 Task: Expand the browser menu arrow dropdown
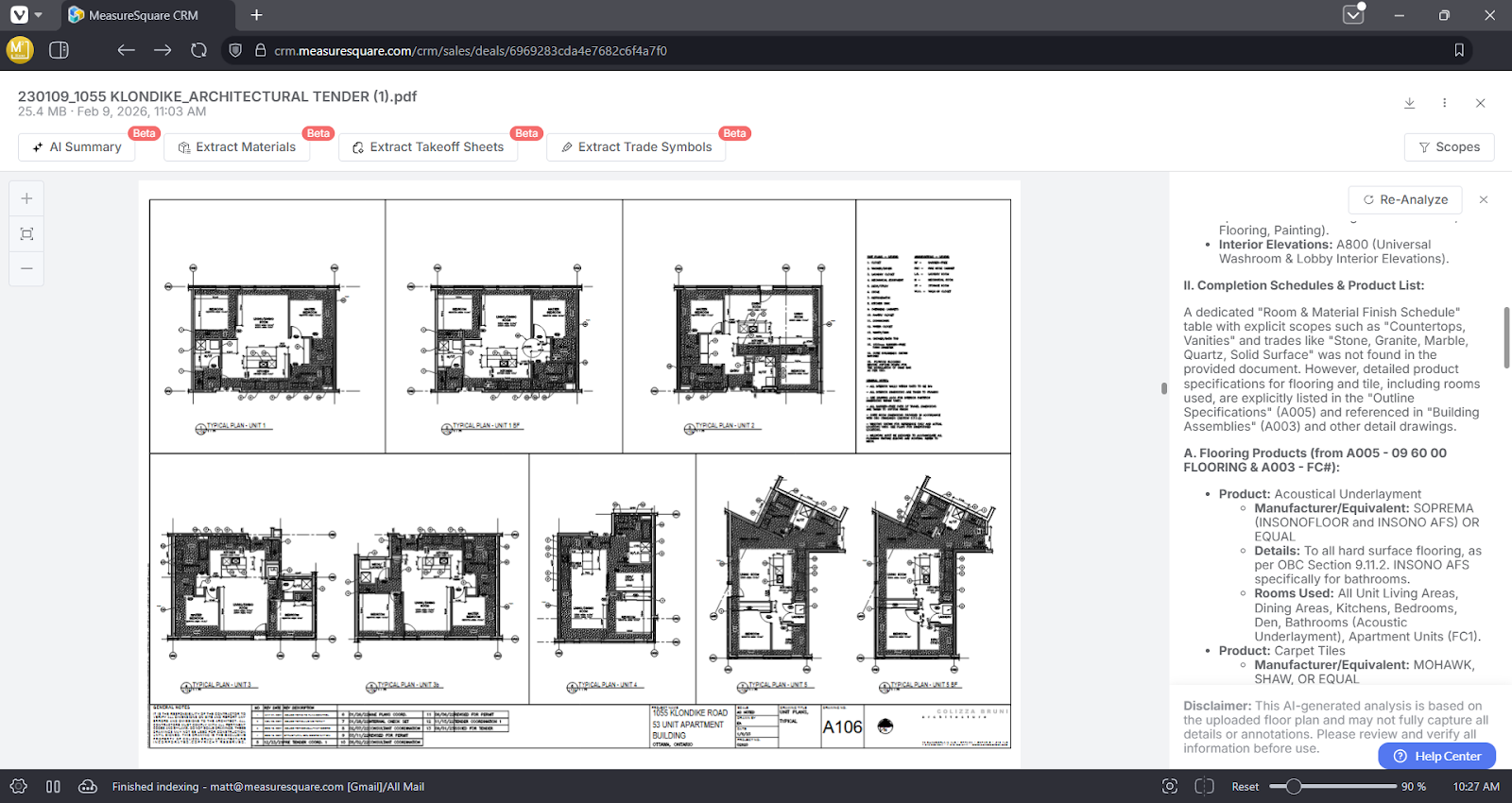[x=39, y=15]
